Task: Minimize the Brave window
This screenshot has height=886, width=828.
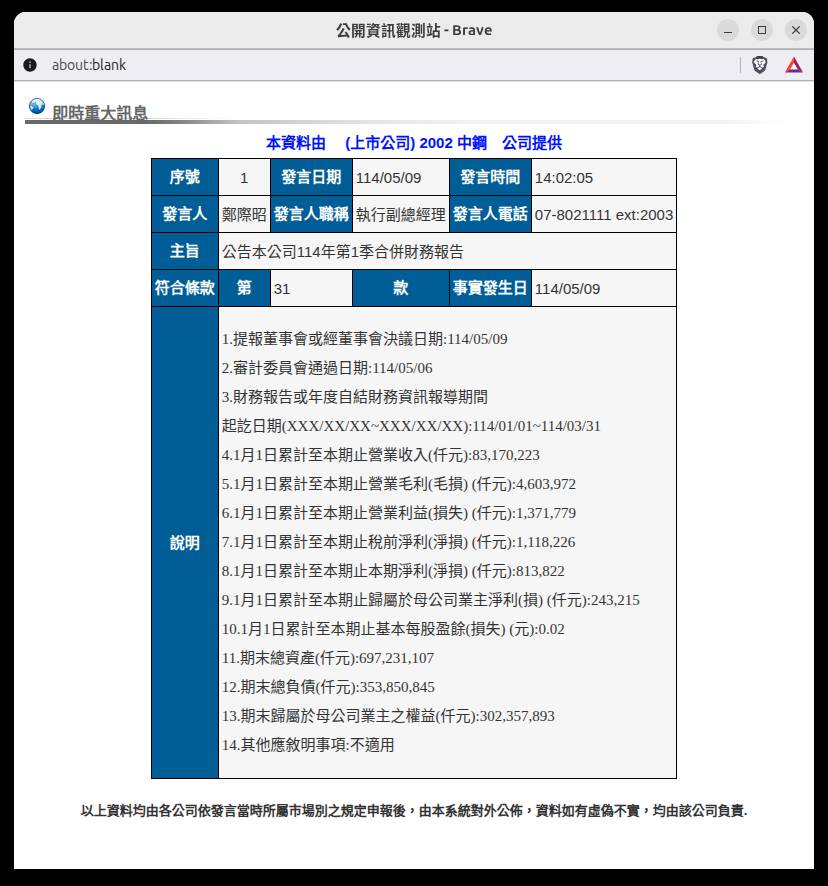Action: pos(728,30)
